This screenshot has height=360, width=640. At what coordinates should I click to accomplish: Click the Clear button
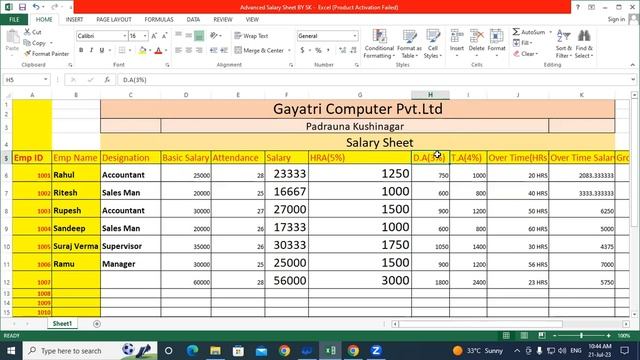point(526,53)
